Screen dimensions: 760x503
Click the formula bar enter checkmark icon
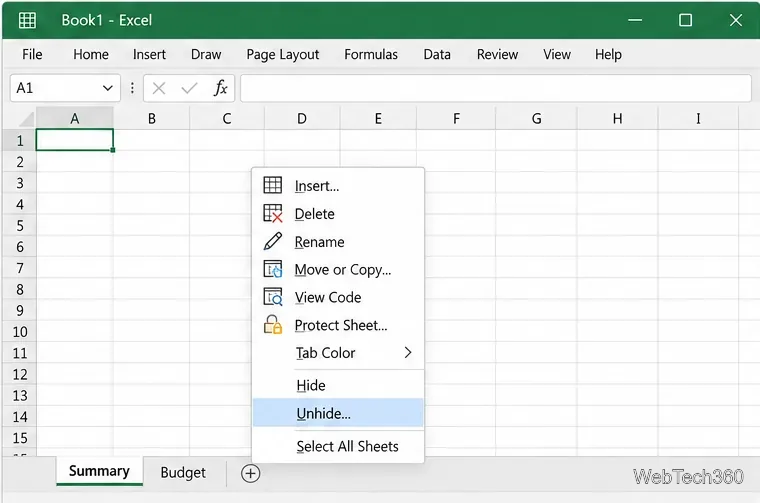[189, 88]
